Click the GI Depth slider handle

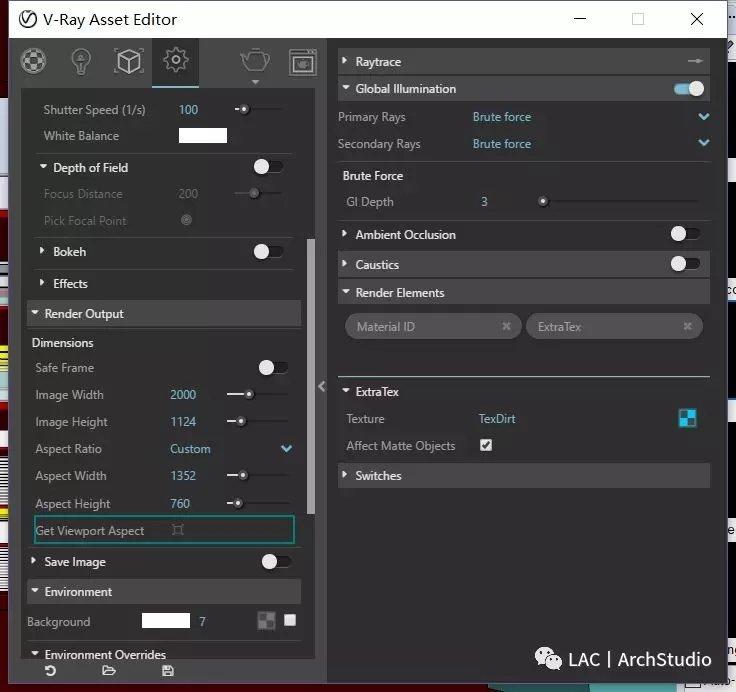click(543, 201)
